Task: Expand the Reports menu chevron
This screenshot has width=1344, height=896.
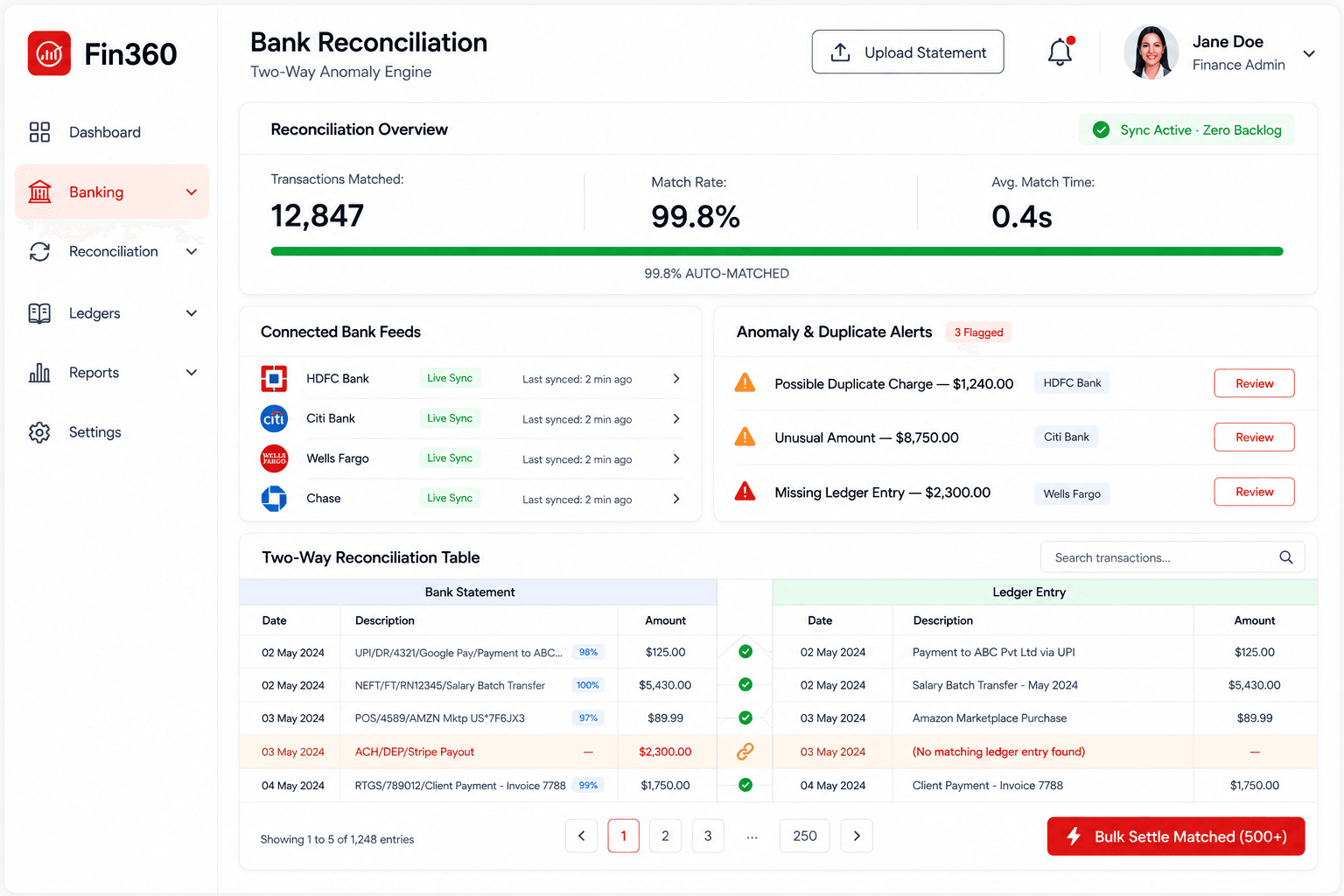Action: 192,373
